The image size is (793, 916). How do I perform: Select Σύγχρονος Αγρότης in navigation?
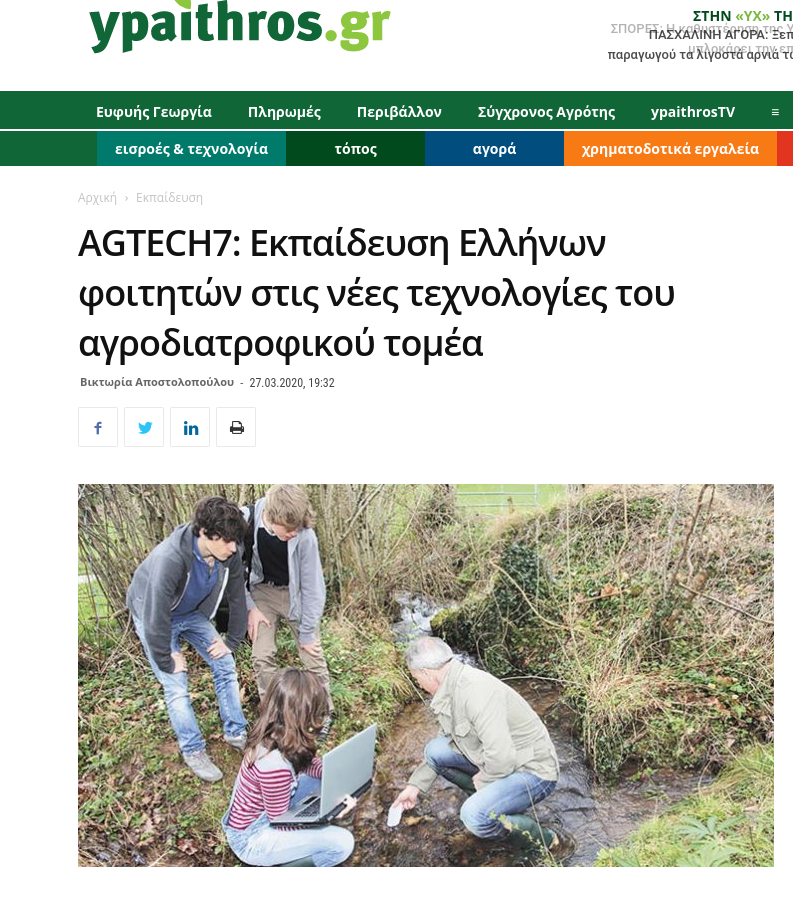[x=546, y=112]
